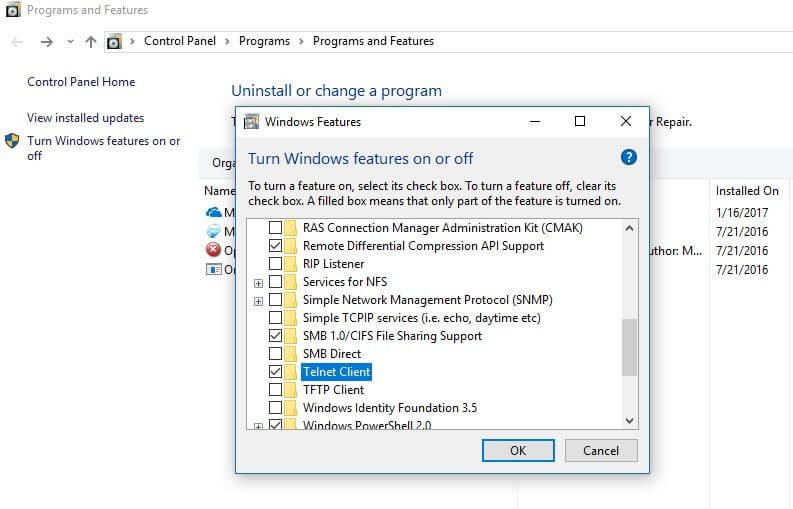Uncheck Remote Differential Compression API Support

click(x=275, y=246)
